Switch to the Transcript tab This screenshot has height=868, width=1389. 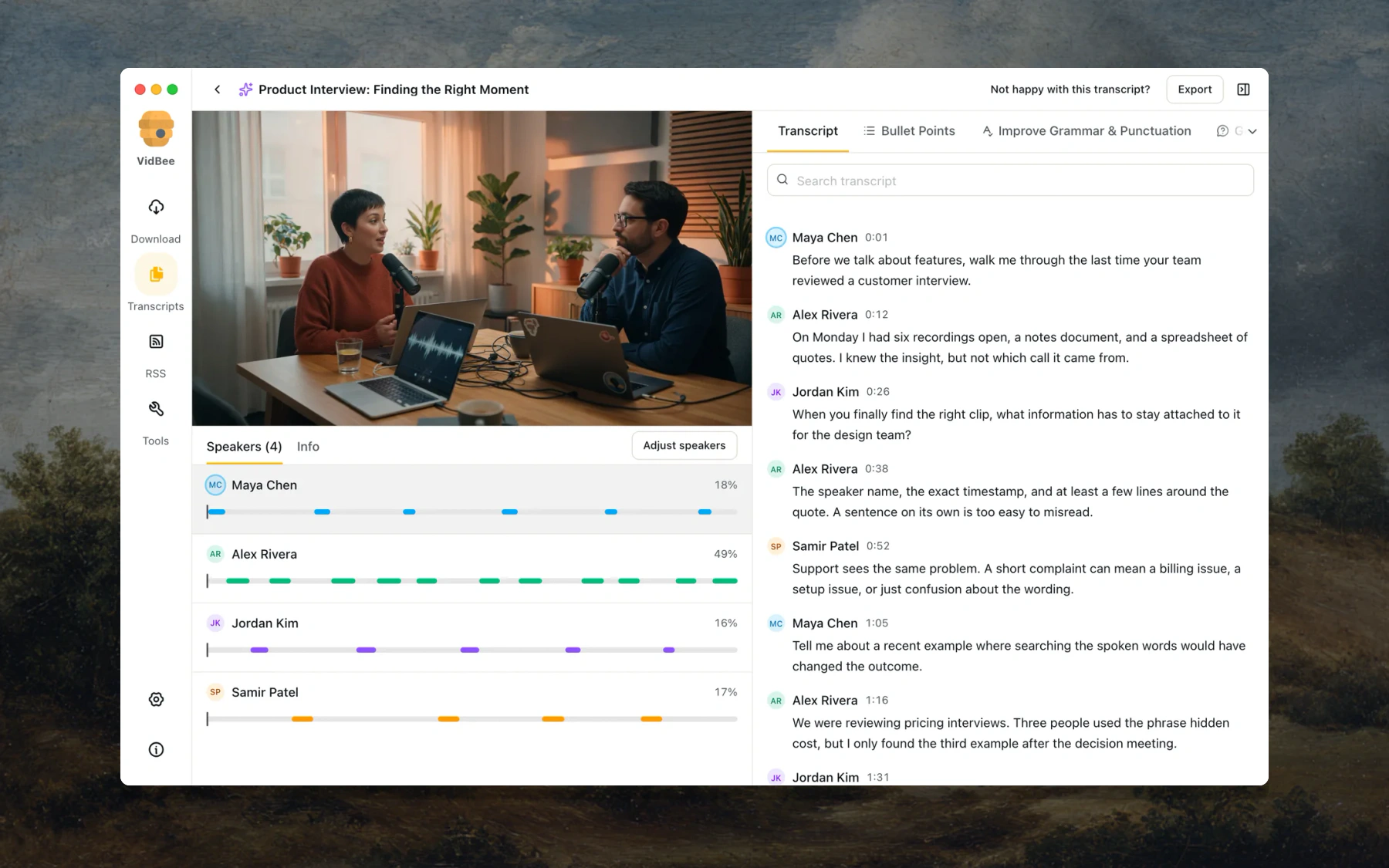807,131
